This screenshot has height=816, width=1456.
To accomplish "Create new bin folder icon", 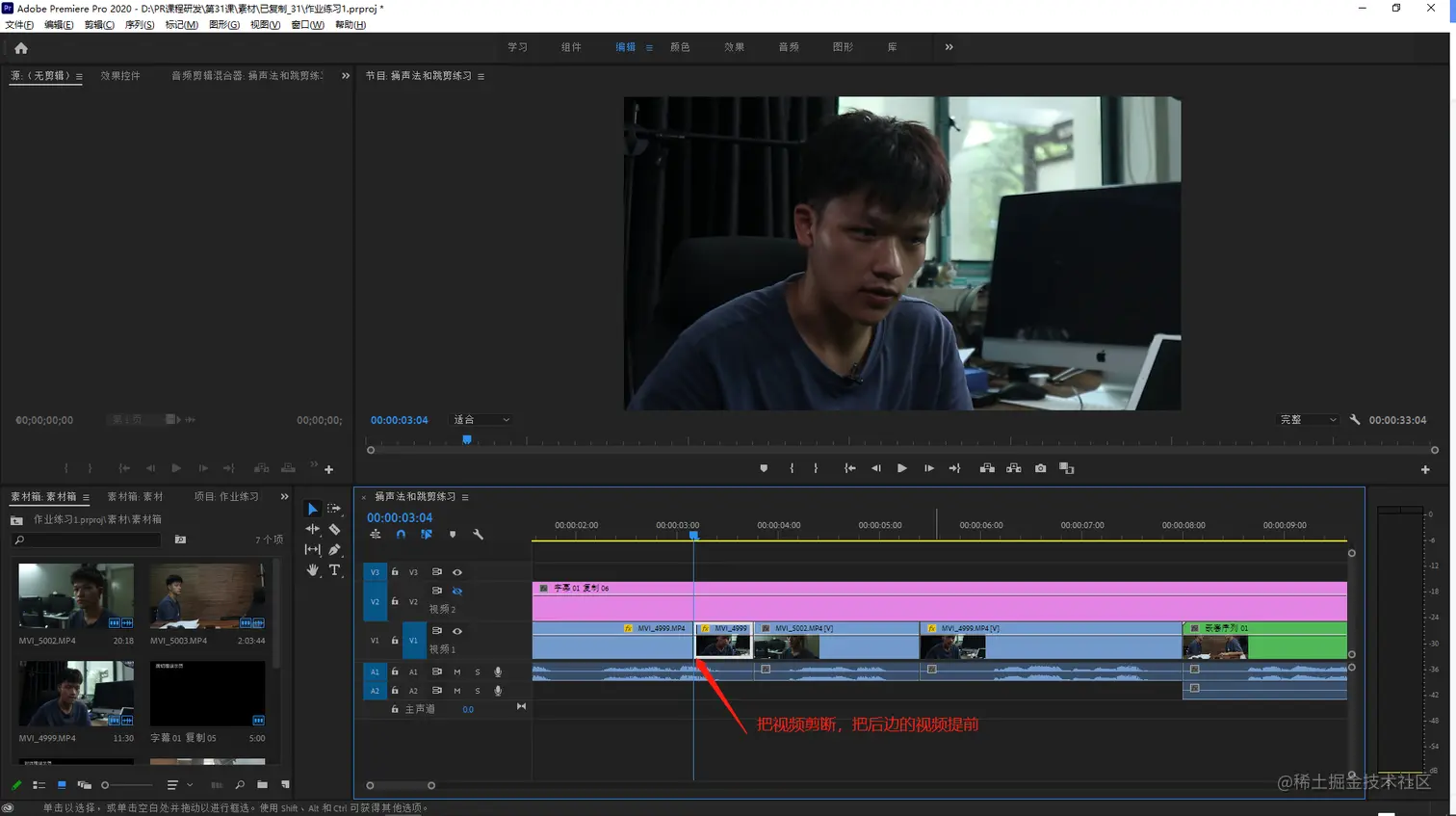I will tap(262, 785).
